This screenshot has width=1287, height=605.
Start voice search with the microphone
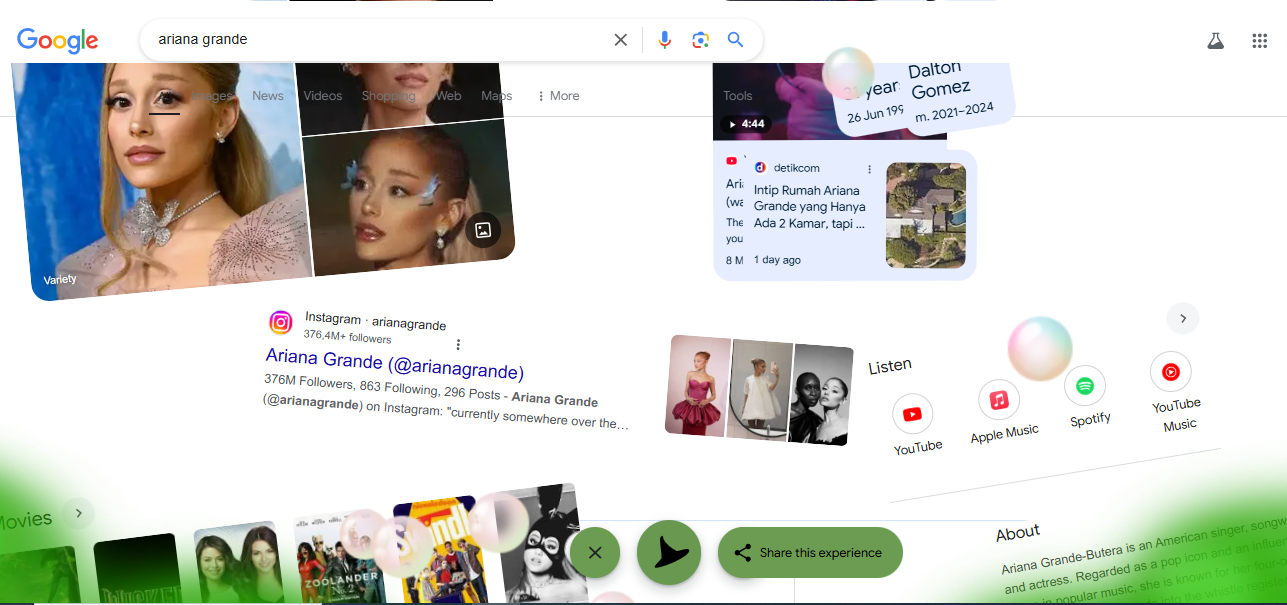tap(664, 40)
